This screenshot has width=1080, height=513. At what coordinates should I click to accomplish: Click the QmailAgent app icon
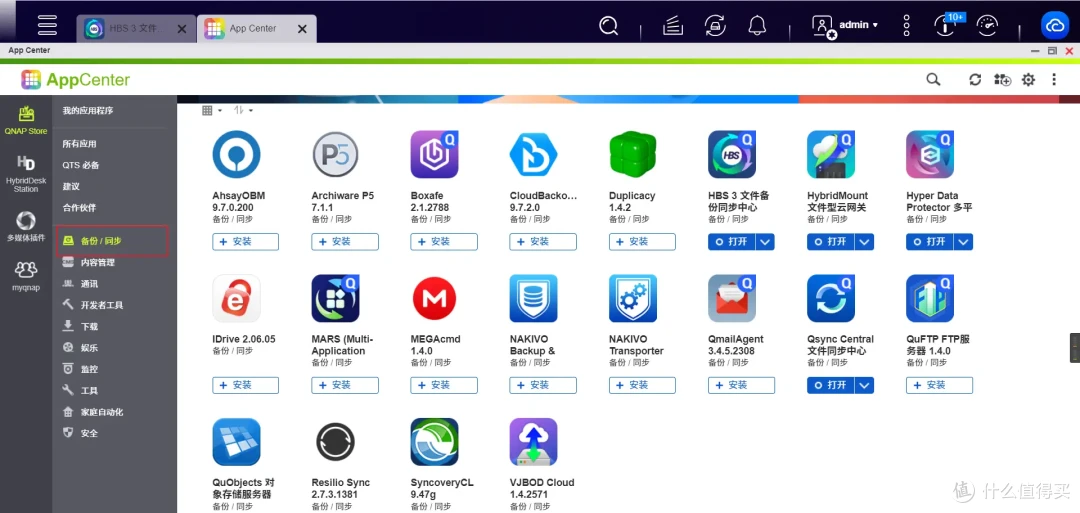point(732,298)
